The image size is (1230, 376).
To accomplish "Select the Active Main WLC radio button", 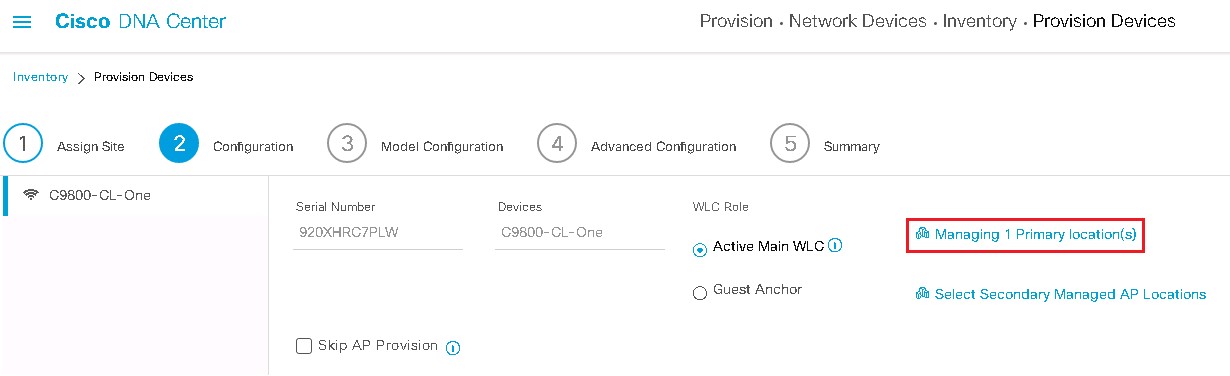I will pyautogui.click(x=700, y=249).
